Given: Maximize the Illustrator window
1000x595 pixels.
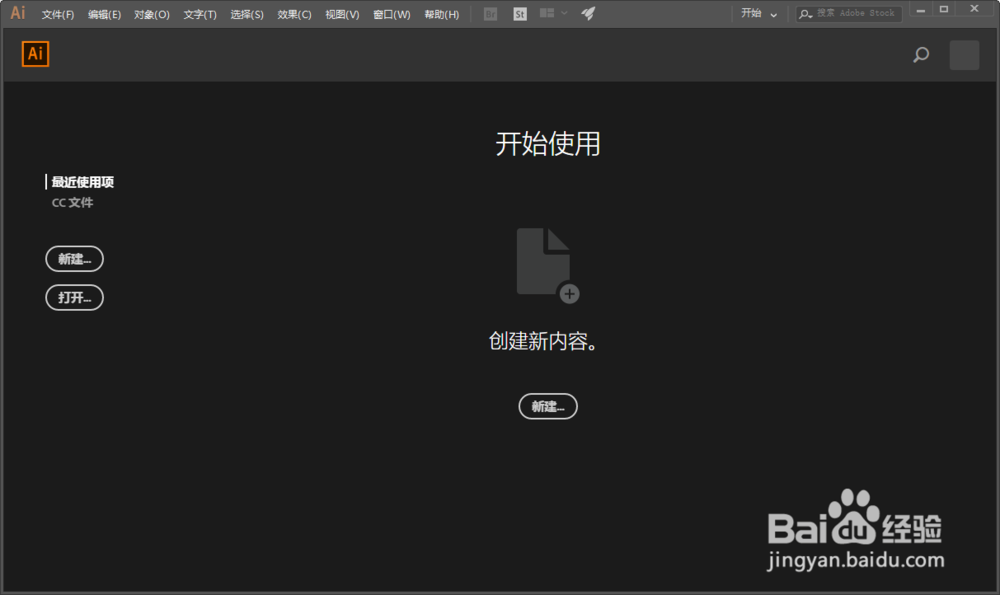Looking at the screenshot, I should click(944, 10).
